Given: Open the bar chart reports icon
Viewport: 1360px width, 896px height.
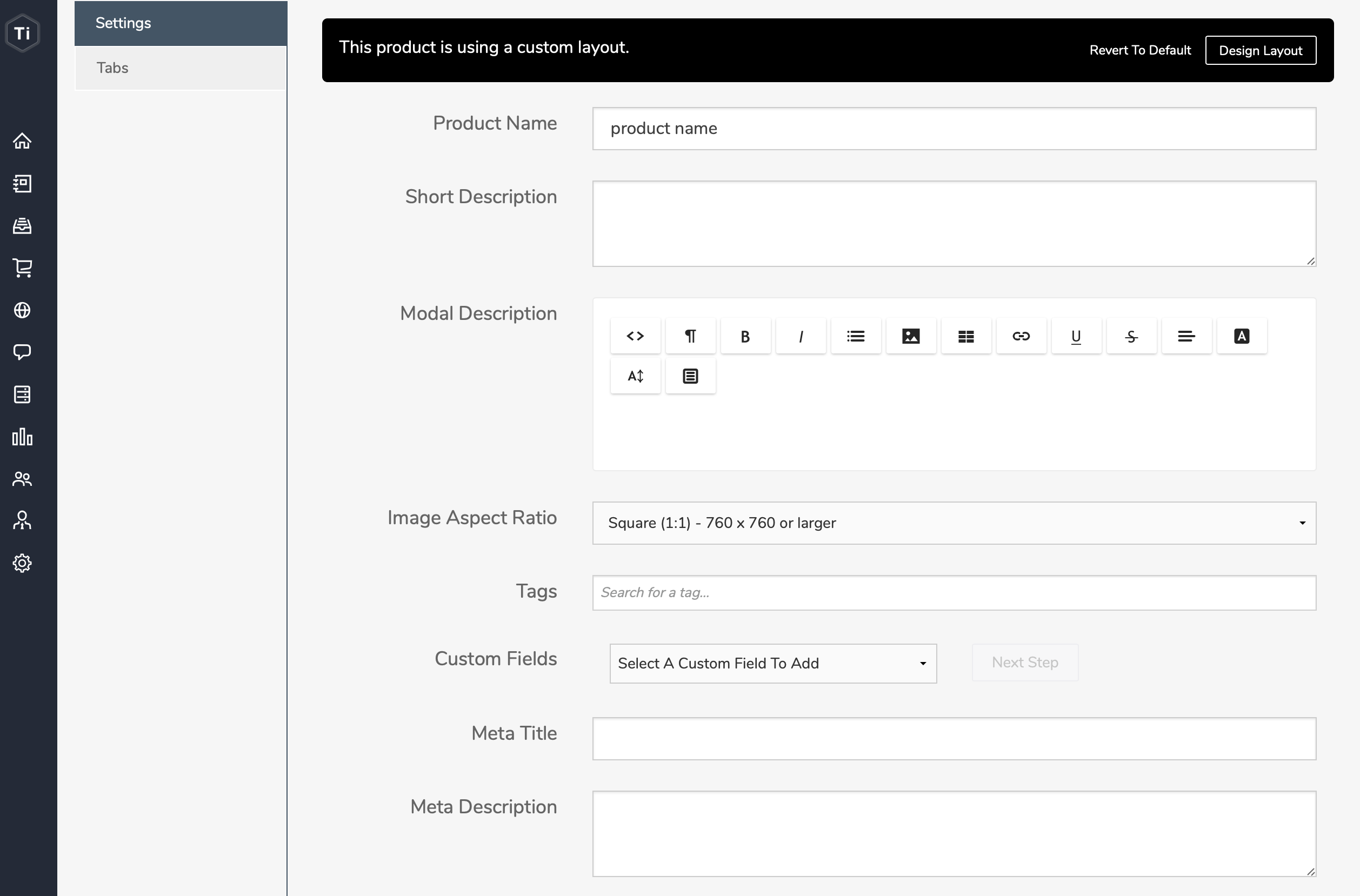Looking at the screenshot, I should click(x=22, y=437).
